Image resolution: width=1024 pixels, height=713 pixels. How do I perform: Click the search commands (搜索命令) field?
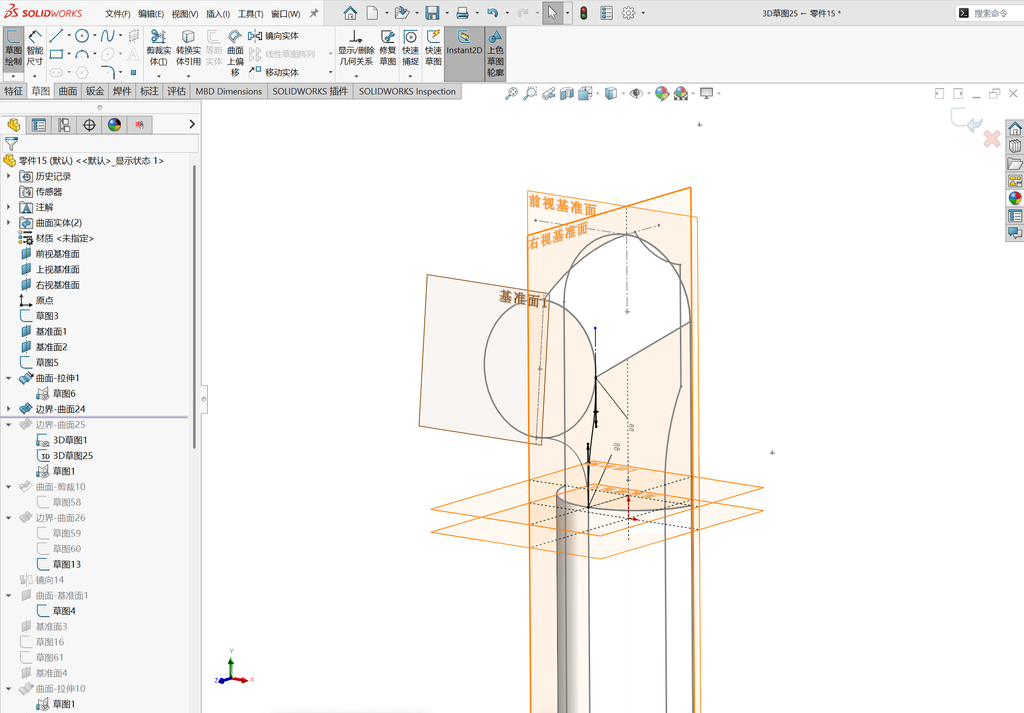click(x=990, y=13)
